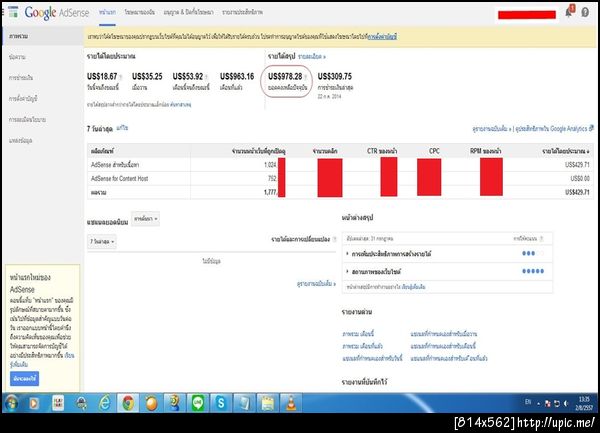The image size is (600, 433).
Task: Open the LINE app from the taskbar
Action: coord(198,403)
